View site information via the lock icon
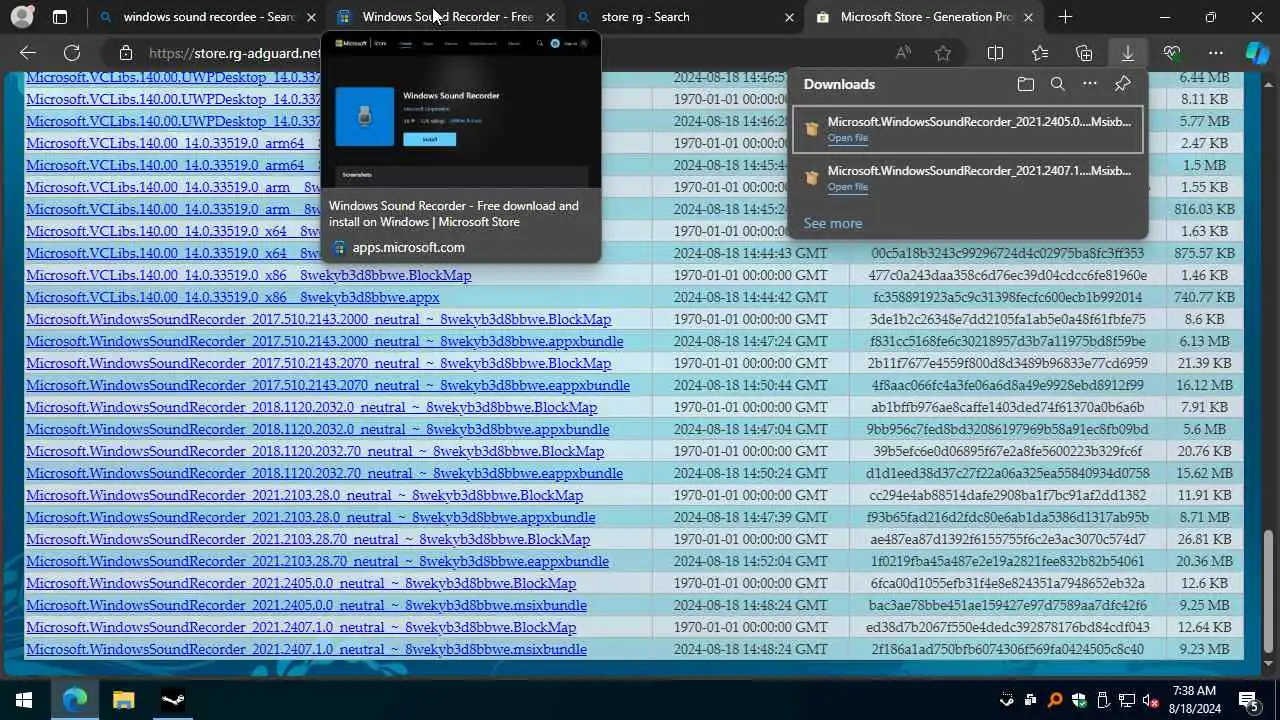 (126, 53)
